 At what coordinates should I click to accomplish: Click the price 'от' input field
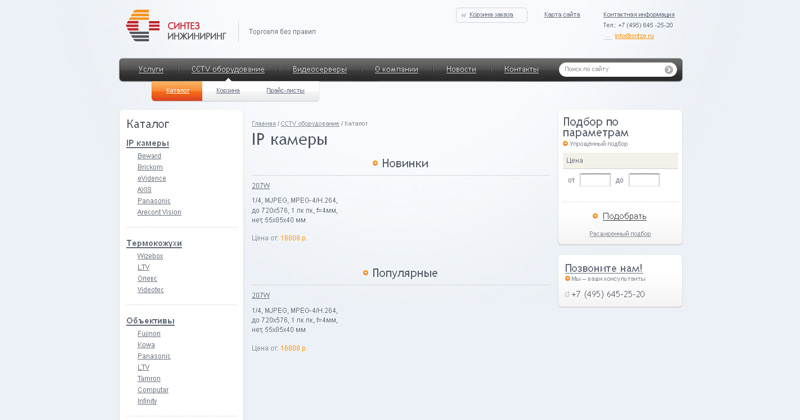[595, 180]
